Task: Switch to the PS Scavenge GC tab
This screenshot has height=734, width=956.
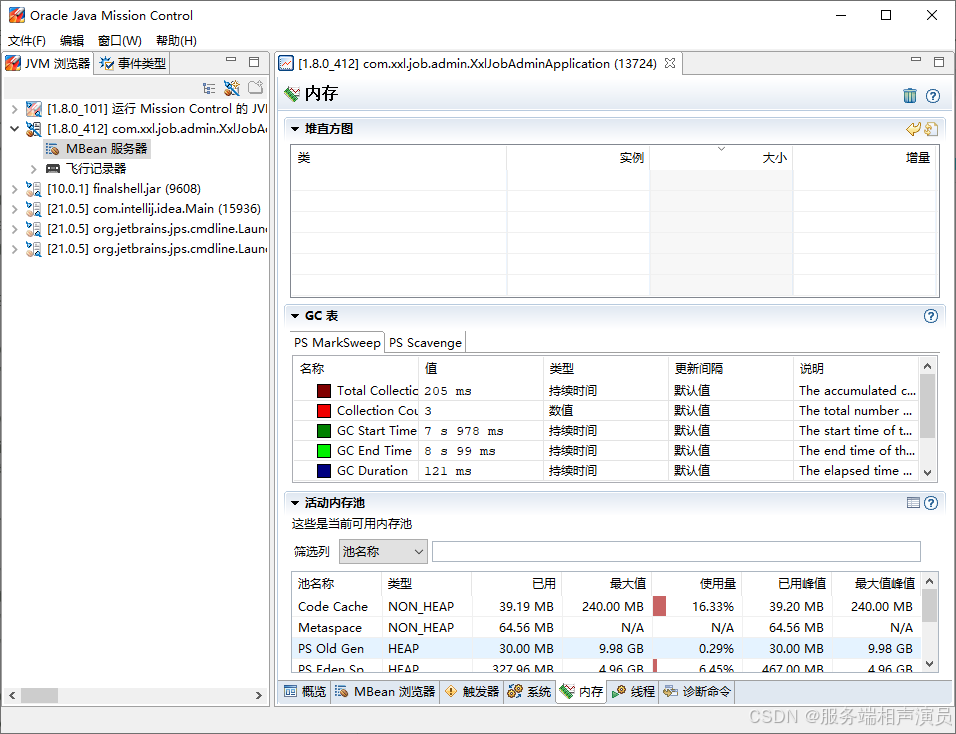Action: pyautogui.click(x=426, y=343)
